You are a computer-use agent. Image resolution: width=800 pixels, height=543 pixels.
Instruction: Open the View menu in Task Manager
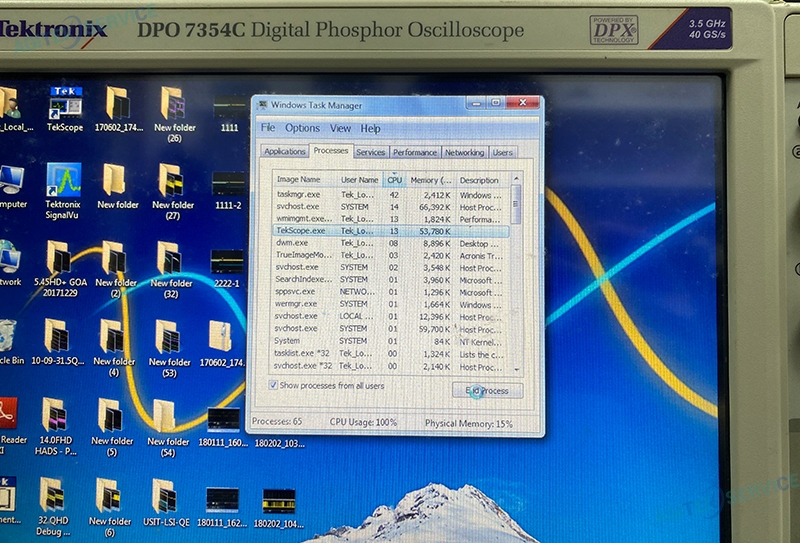pos(340,128)
